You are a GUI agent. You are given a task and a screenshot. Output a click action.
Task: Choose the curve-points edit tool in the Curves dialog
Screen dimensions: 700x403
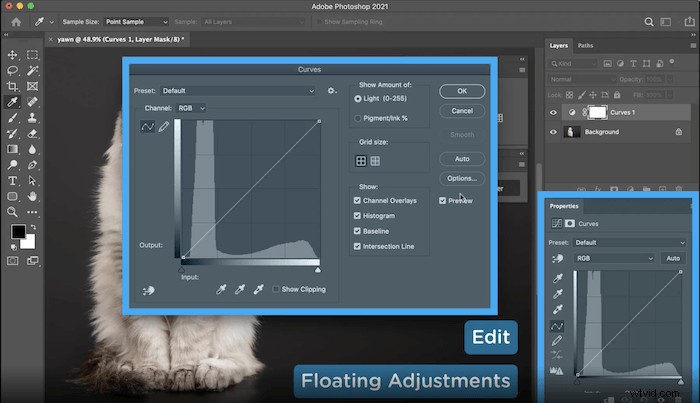tap(147, 127)
